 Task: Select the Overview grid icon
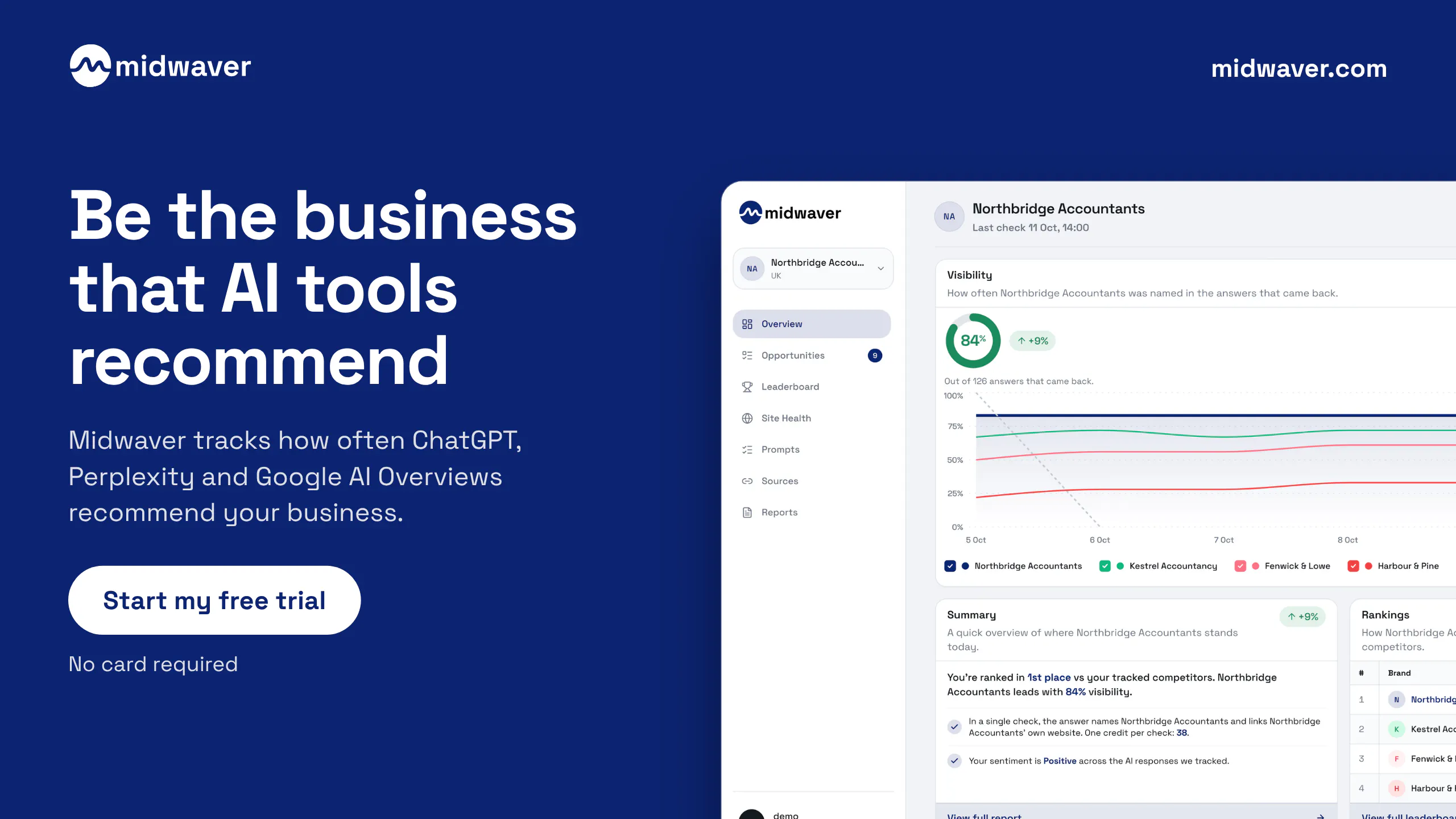(747, 324)
